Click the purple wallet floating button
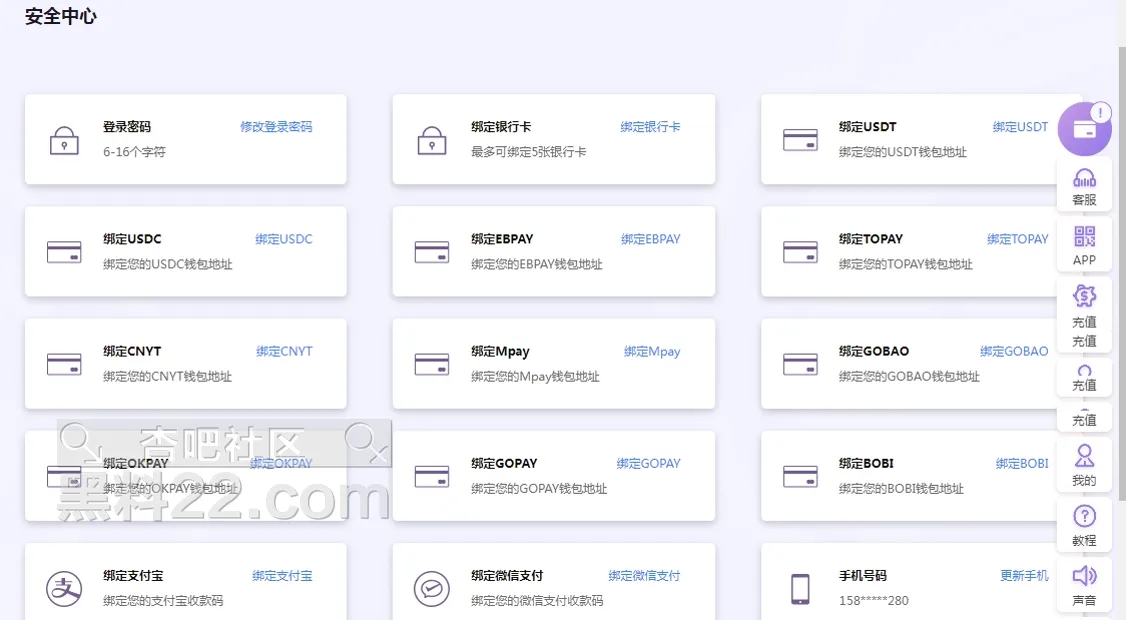Viewport: 1126px width, 620px height. [x=1084, y=130]
